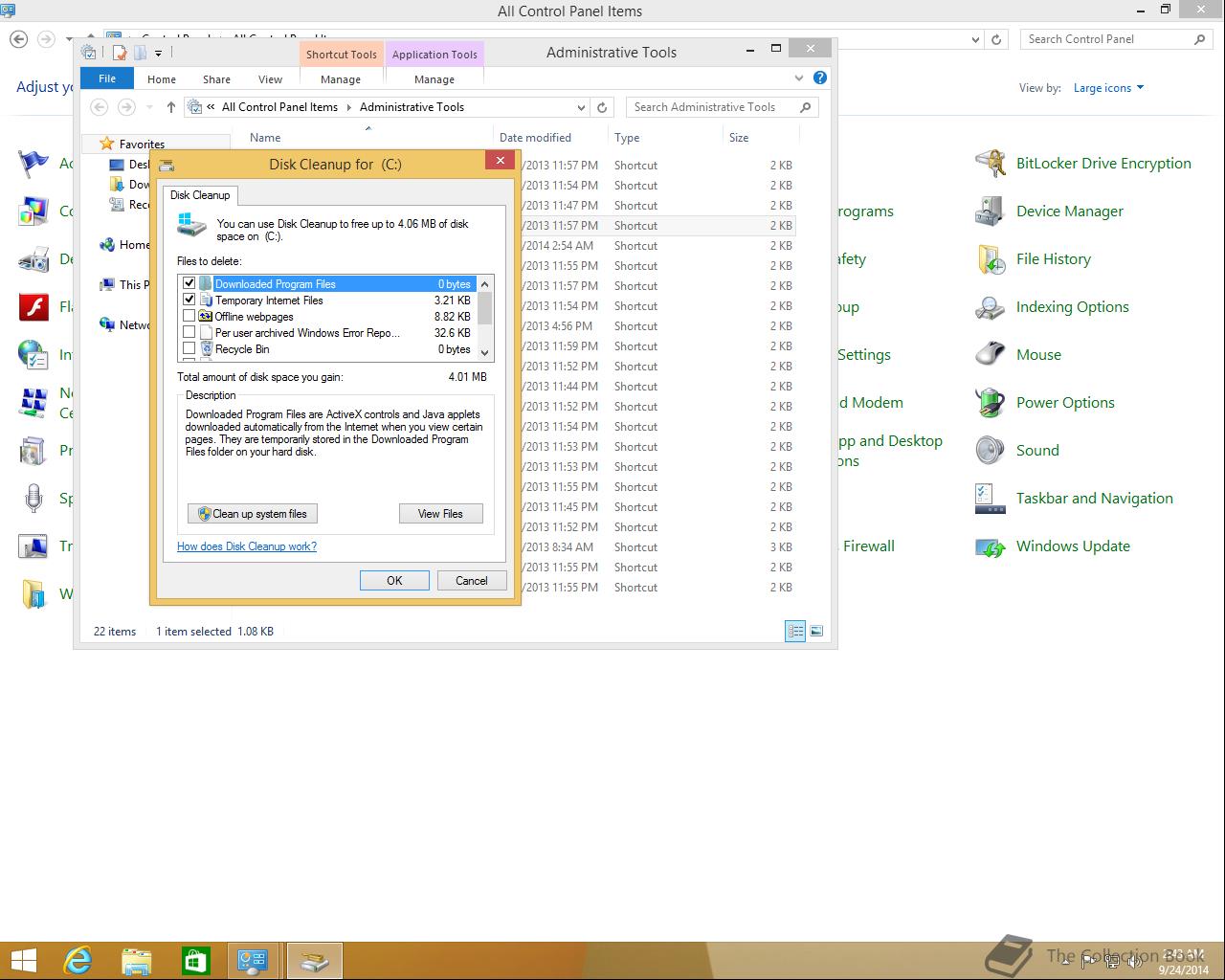Sort files by Size column

pos(739,138)
